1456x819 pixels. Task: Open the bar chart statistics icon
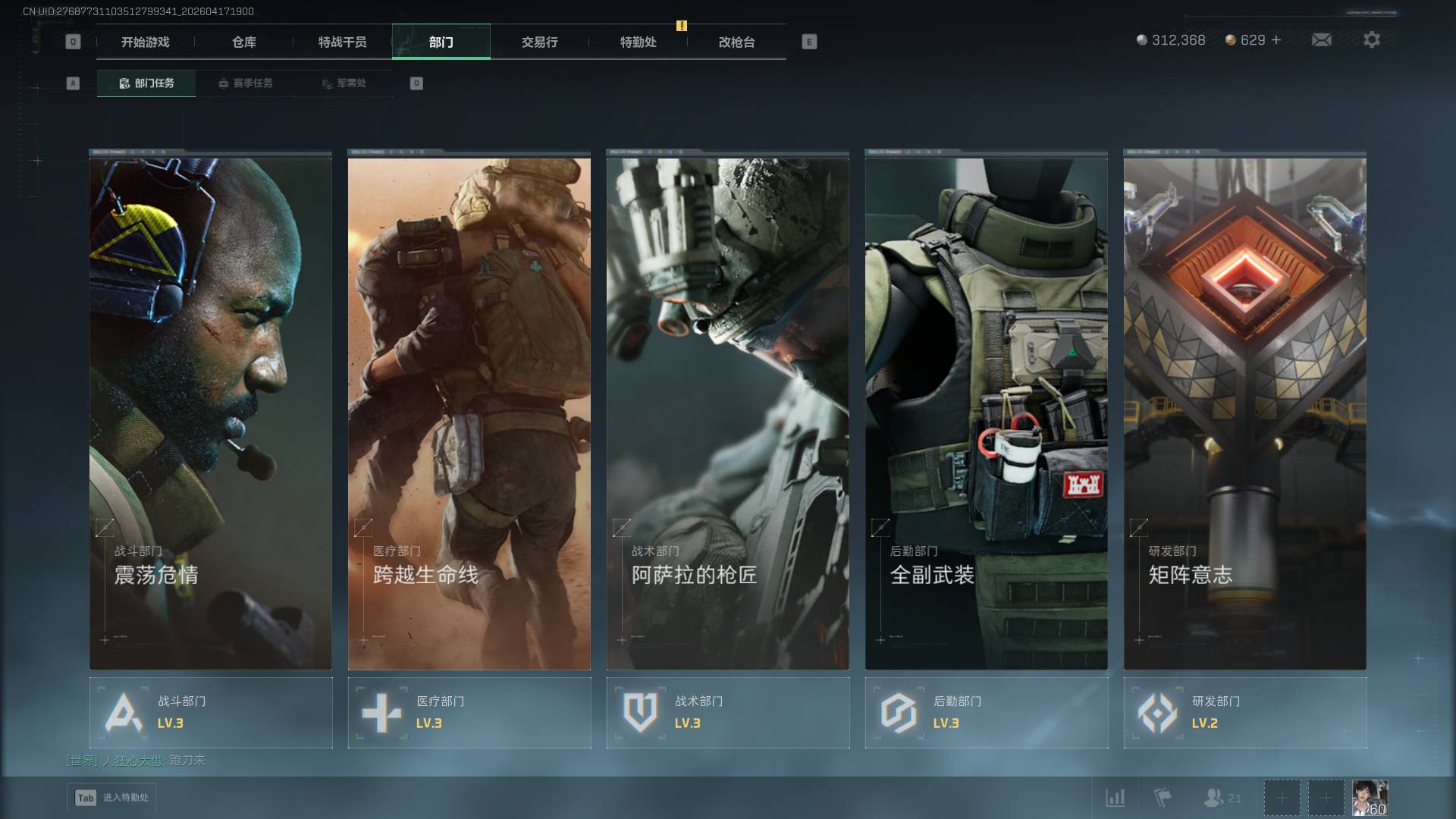pyautogui.click(x=1115, y=798)
